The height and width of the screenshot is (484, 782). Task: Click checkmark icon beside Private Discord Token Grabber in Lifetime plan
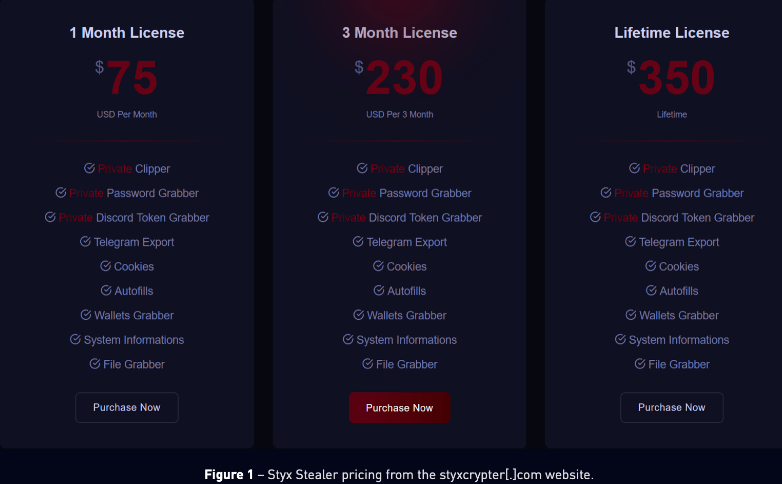pos(595,217)
